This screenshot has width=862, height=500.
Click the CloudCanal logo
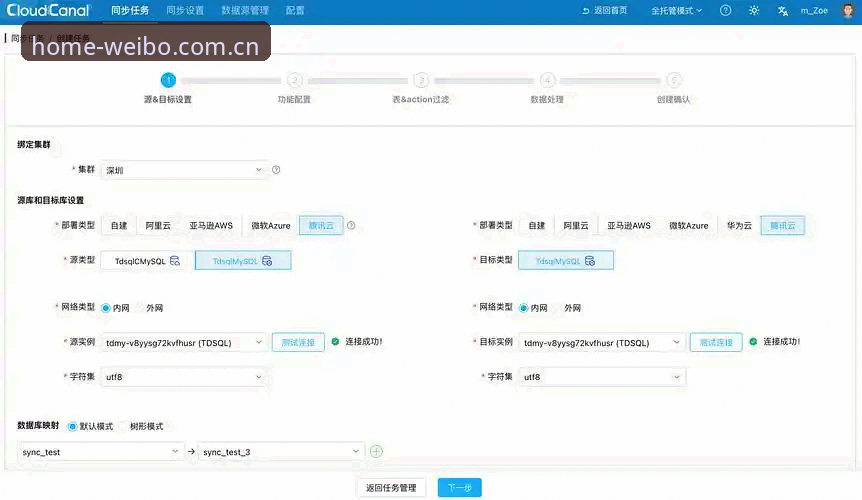click(x=48, y=10)
